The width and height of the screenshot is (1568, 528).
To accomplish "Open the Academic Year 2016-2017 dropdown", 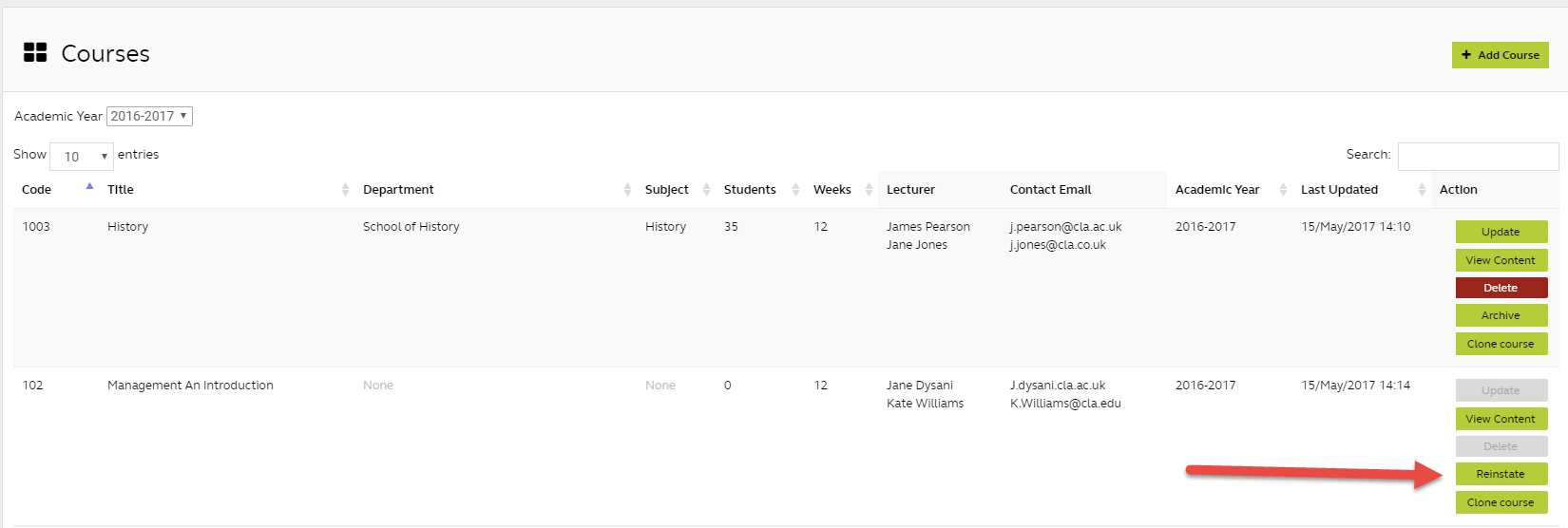I will (x=149, y=116).
